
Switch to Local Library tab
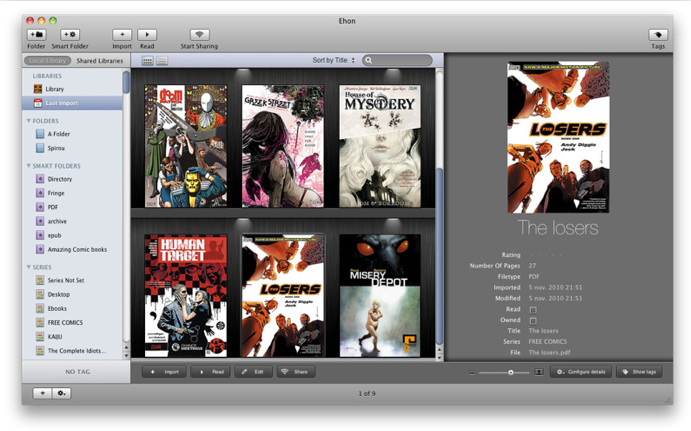click(48, 61)
